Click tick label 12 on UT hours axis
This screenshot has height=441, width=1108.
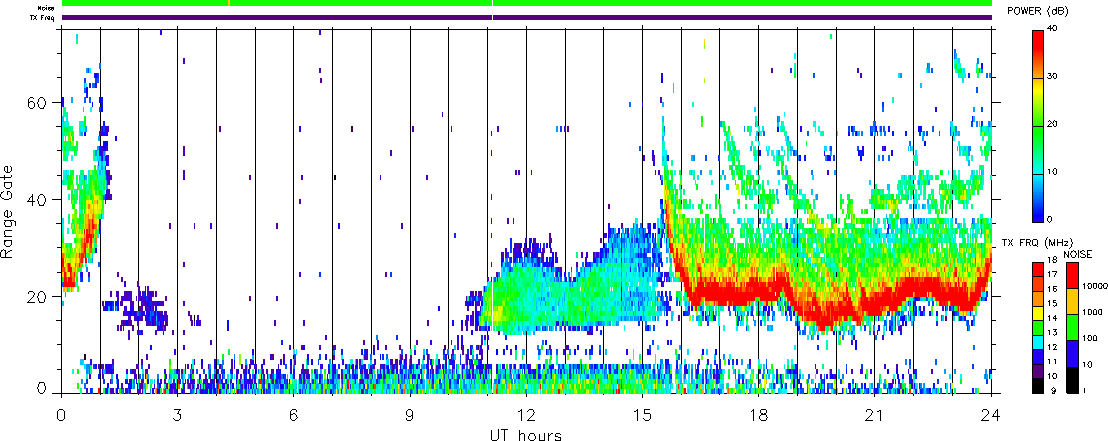(526, 413)
